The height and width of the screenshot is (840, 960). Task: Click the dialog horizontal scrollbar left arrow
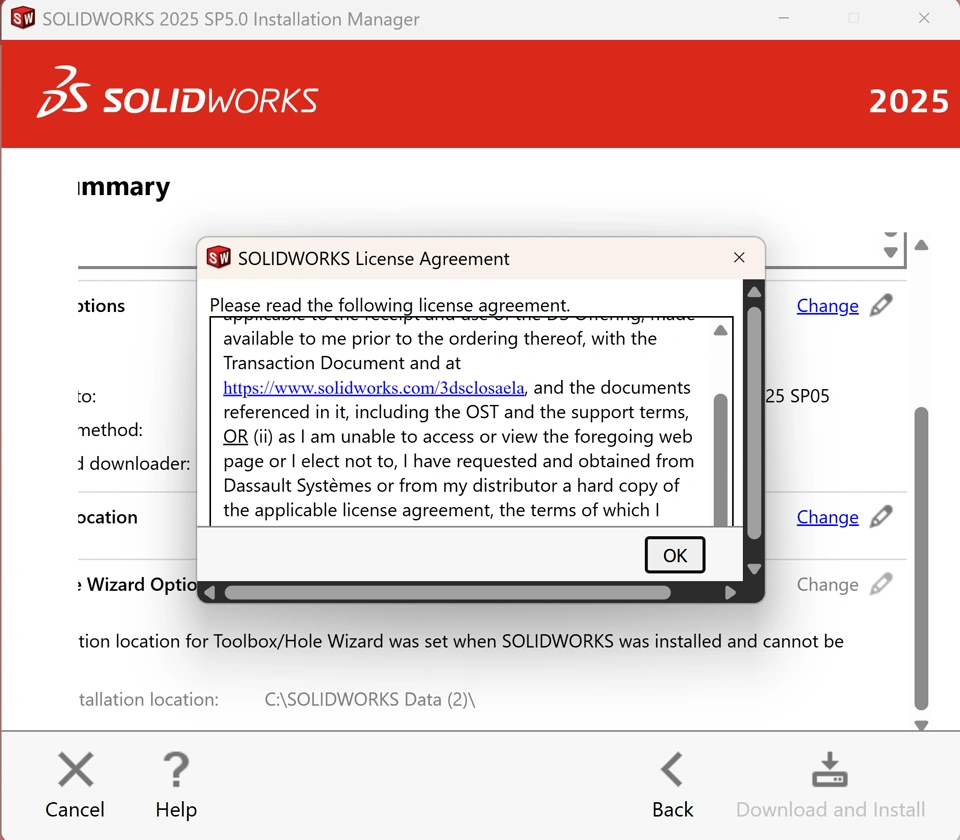tap(209, 593)
